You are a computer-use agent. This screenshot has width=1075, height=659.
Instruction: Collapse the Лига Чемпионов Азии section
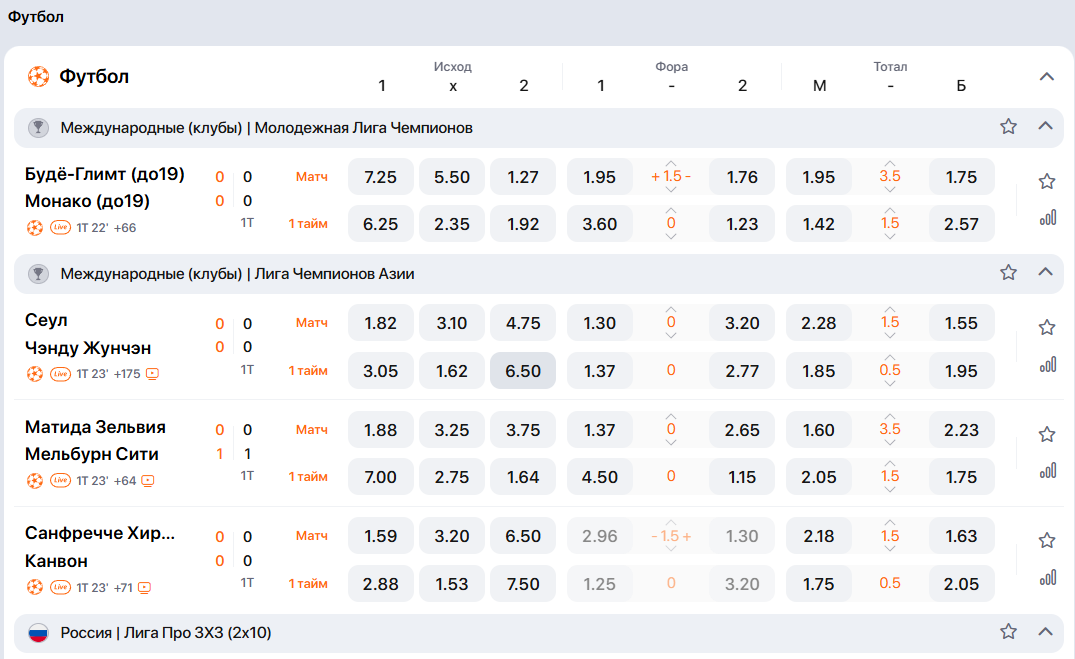(1046, 273)
